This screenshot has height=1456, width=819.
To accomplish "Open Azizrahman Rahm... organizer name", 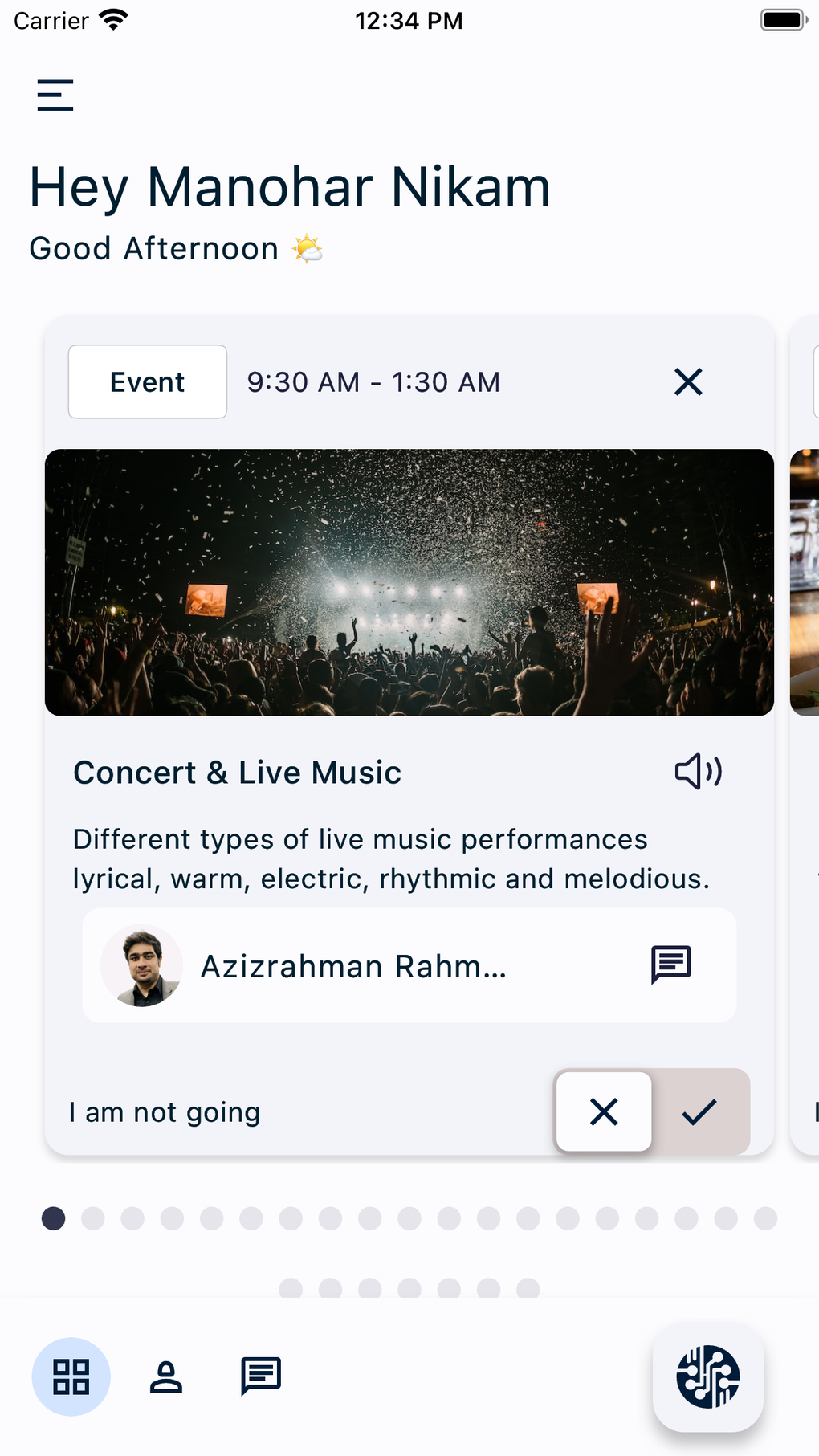I will pyautogui.click(x=353, y=966).
